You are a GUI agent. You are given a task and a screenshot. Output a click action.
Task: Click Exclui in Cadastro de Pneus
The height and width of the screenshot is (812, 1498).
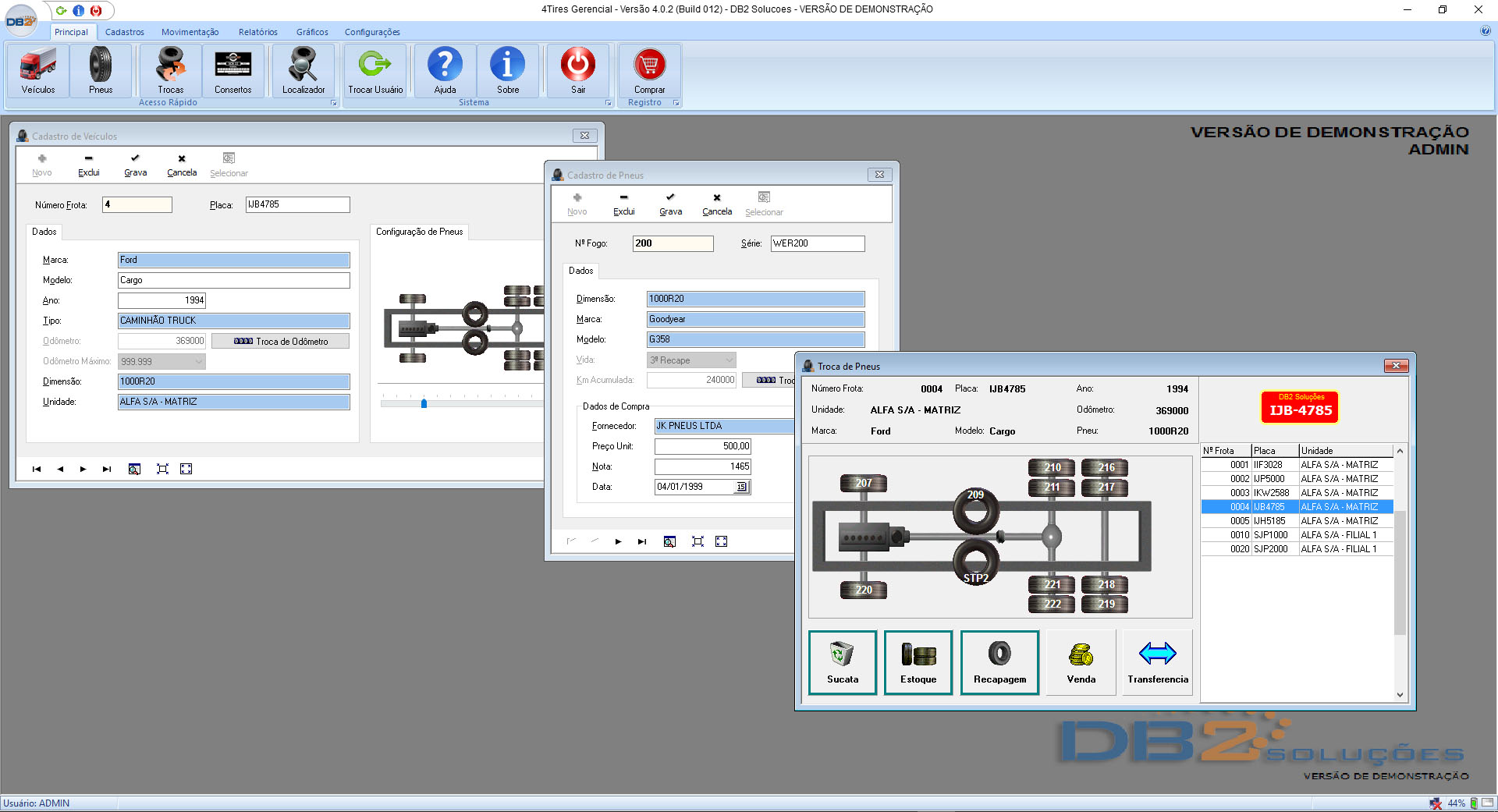pyautogui.click(x=624, y=204)
